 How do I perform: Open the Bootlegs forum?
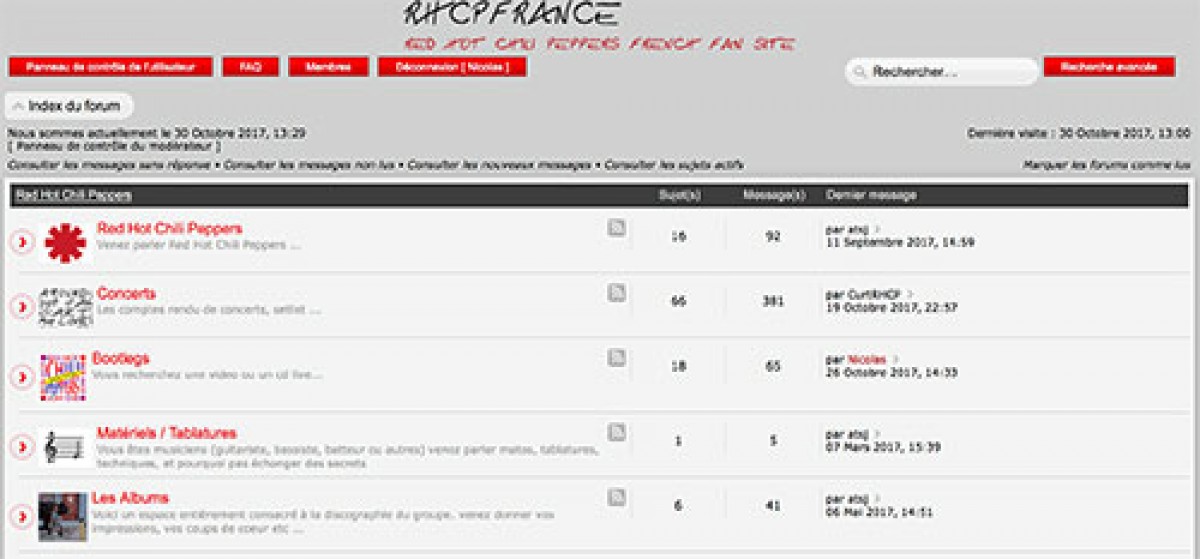(x=121, y=358)
